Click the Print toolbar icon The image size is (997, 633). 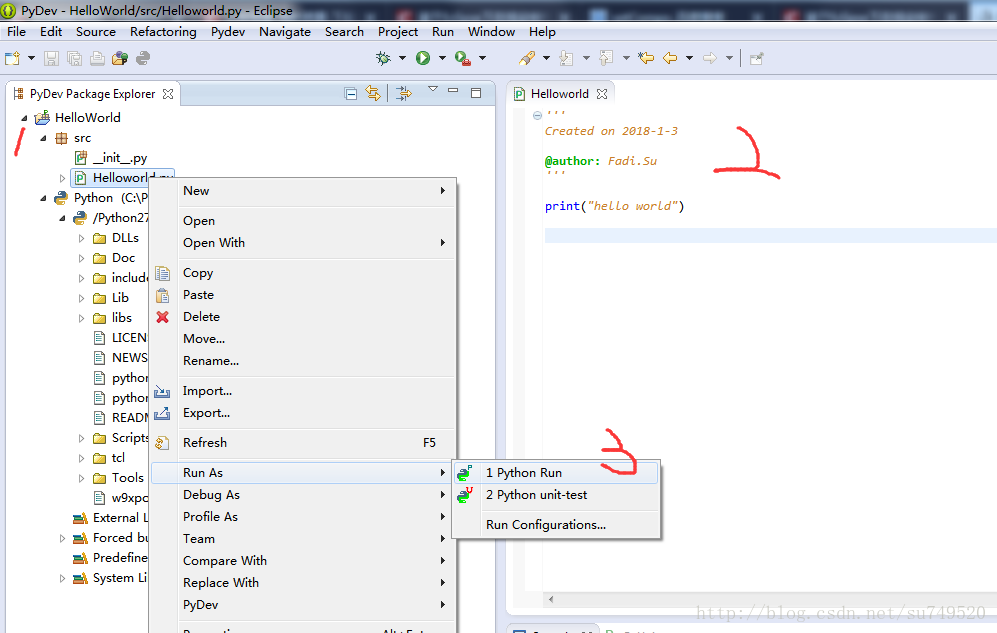pyautogui.click(x=97, y=58)
